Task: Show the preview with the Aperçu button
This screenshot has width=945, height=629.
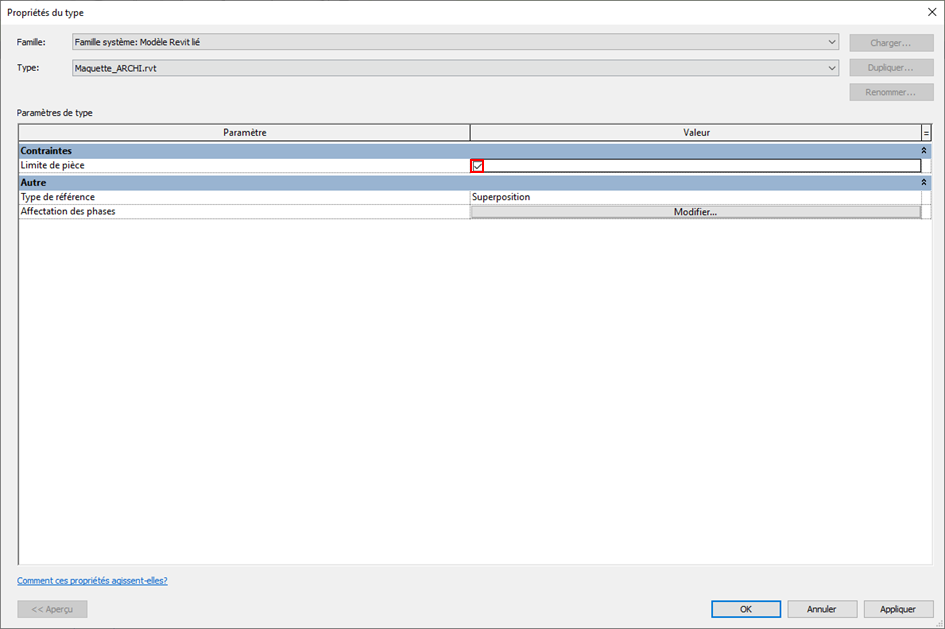Action: click(52, 609)
